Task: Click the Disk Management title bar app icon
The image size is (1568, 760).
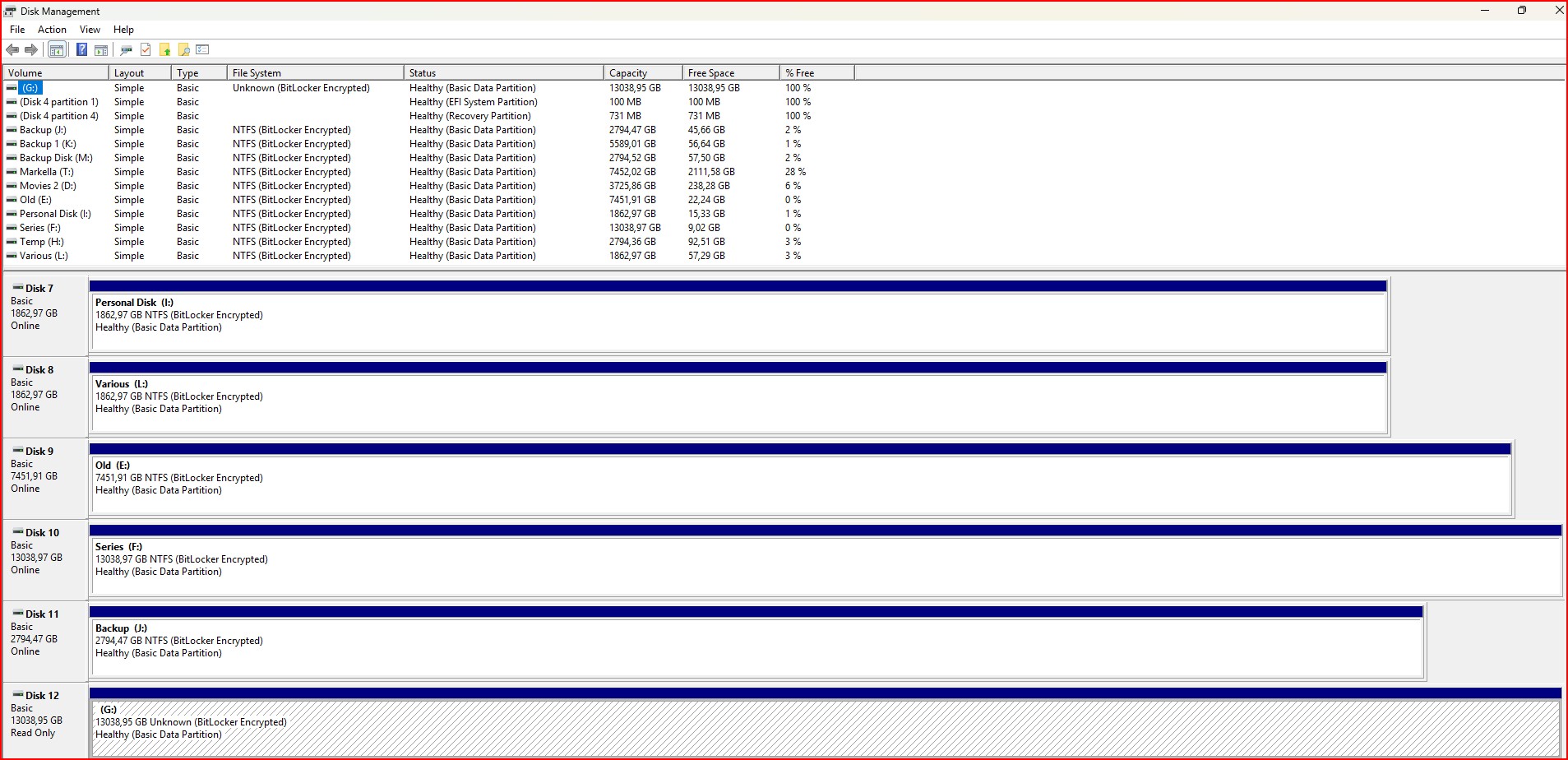Action: tap(10, 11)
